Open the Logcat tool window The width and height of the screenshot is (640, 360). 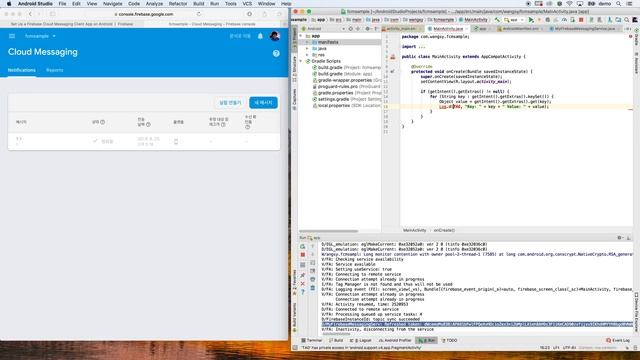(x=360, y=340)
